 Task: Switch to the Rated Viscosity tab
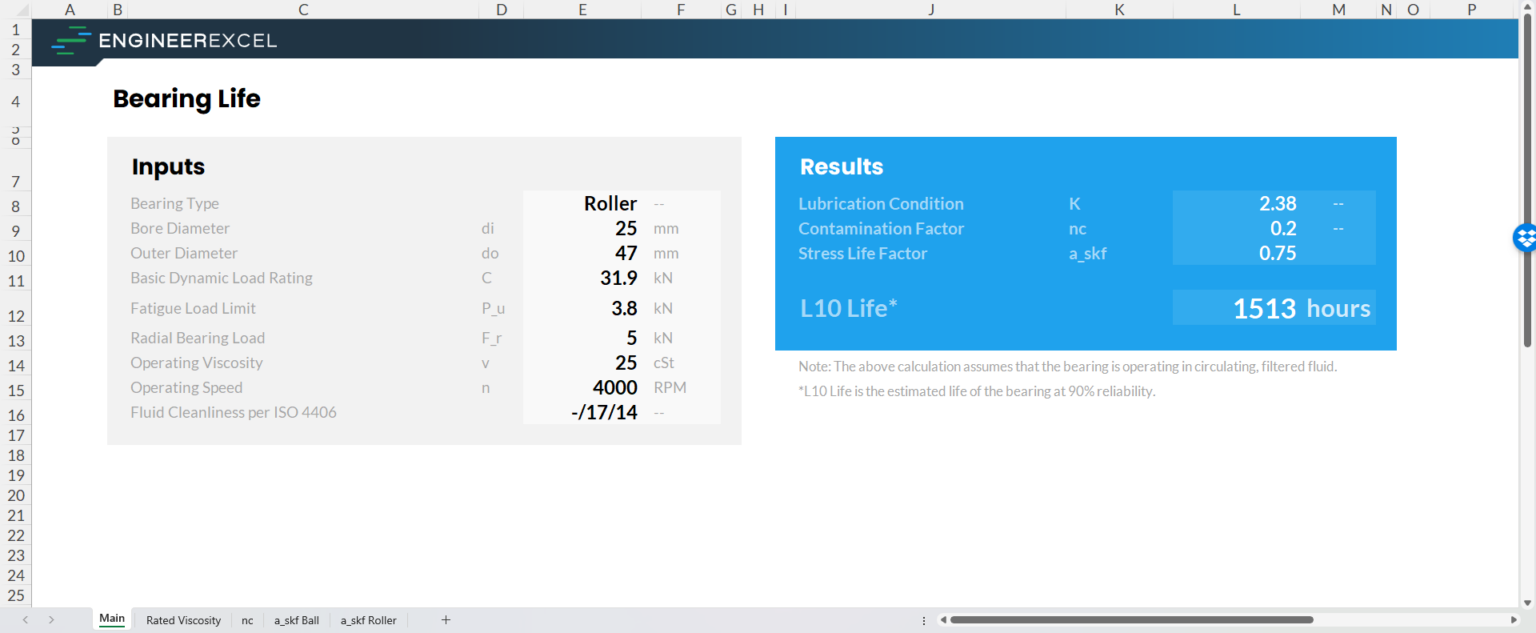(183, 620)
